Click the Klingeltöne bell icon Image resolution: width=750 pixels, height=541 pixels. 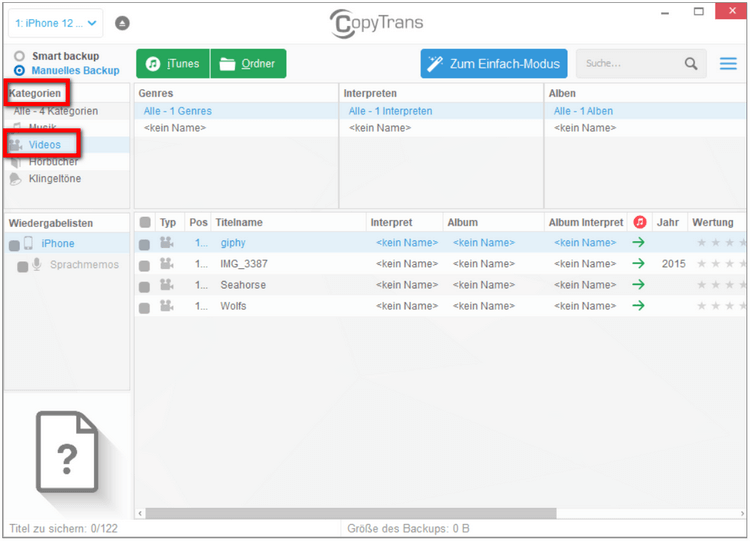point(15,179)
